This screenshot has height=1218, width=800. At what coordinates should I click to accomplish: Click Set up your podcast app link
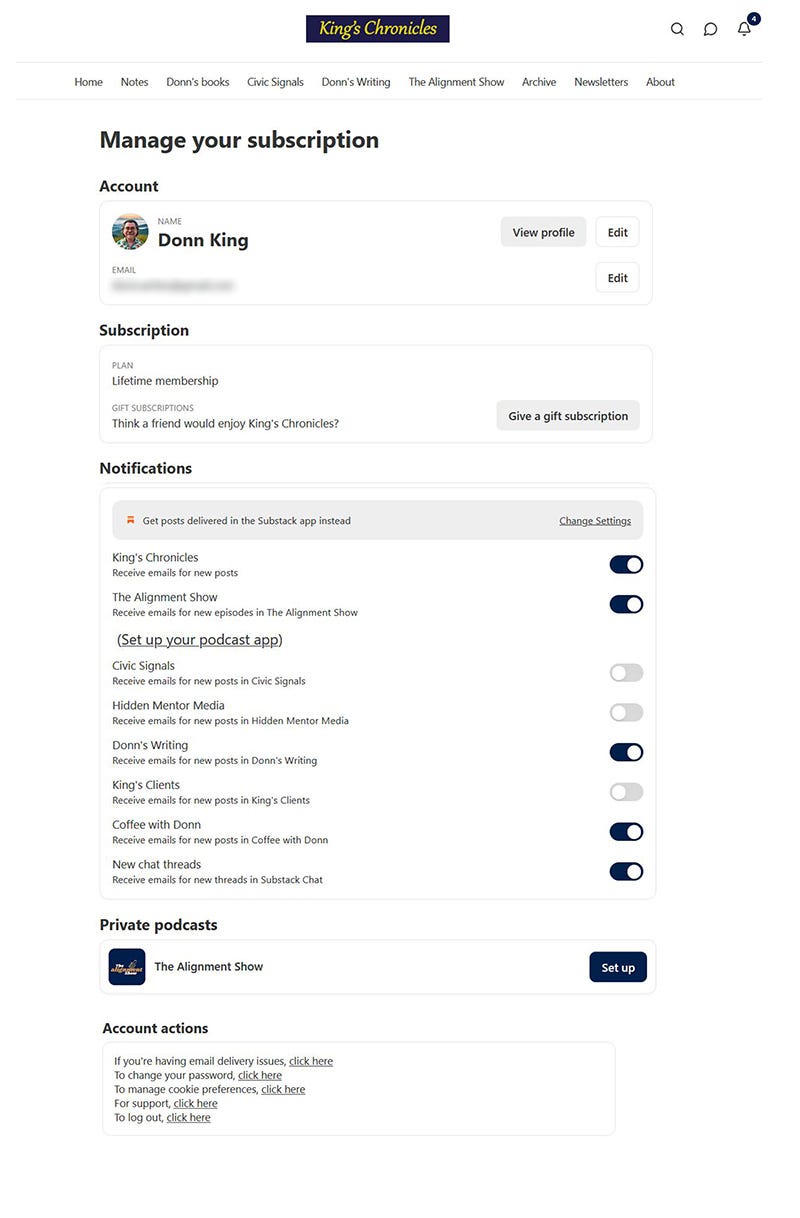(200, 640)
